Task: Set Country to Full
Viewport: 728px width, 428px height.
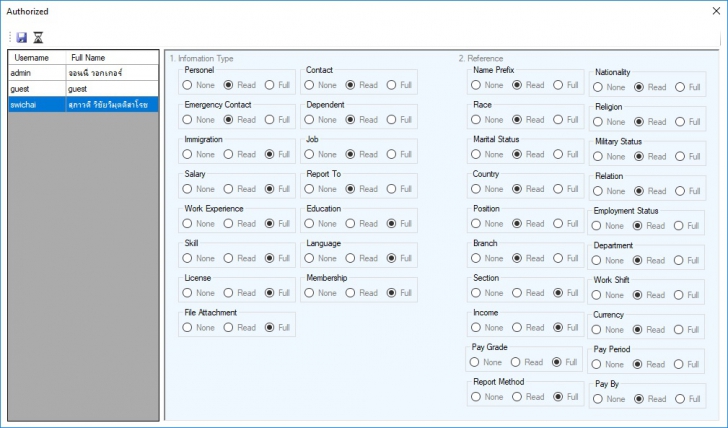Action: tap(566, 189)
